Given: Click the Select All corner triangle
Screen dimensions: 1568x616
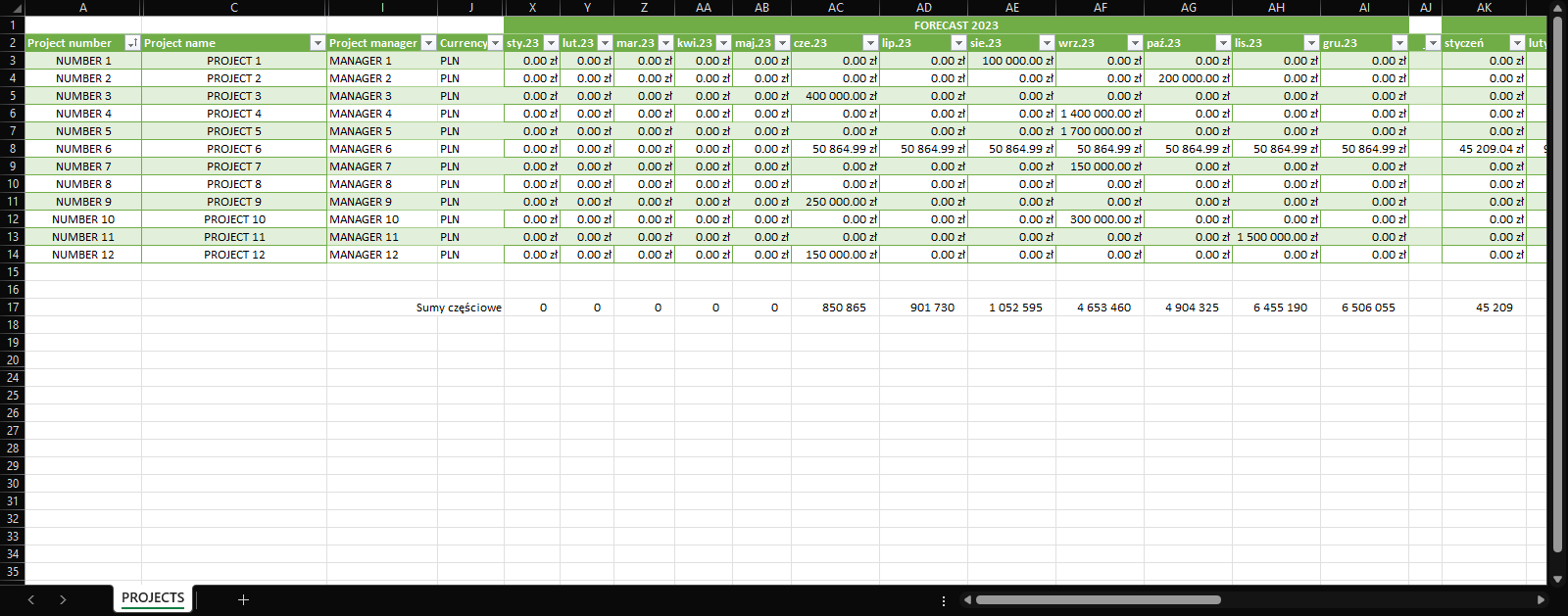Looking at the screenshot, I should pos(17,8).
